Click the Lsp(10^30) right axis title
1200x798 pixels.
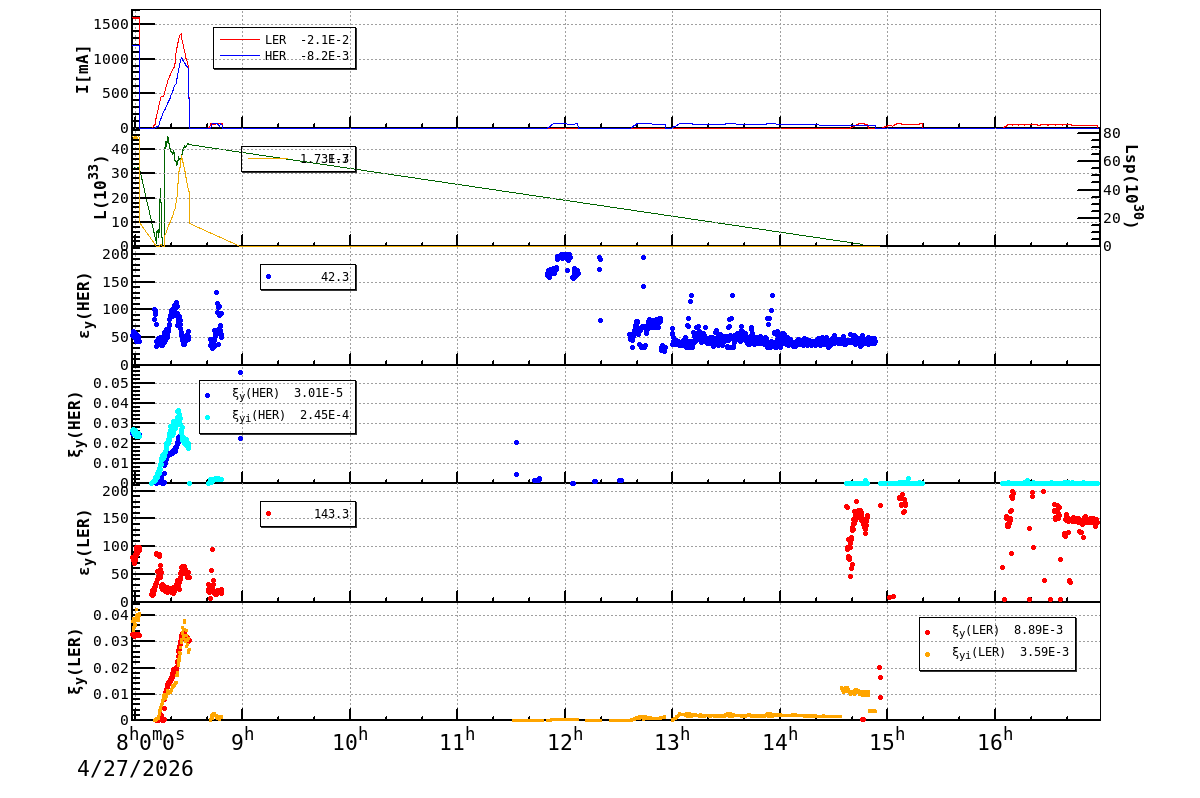click(1132, 186)
